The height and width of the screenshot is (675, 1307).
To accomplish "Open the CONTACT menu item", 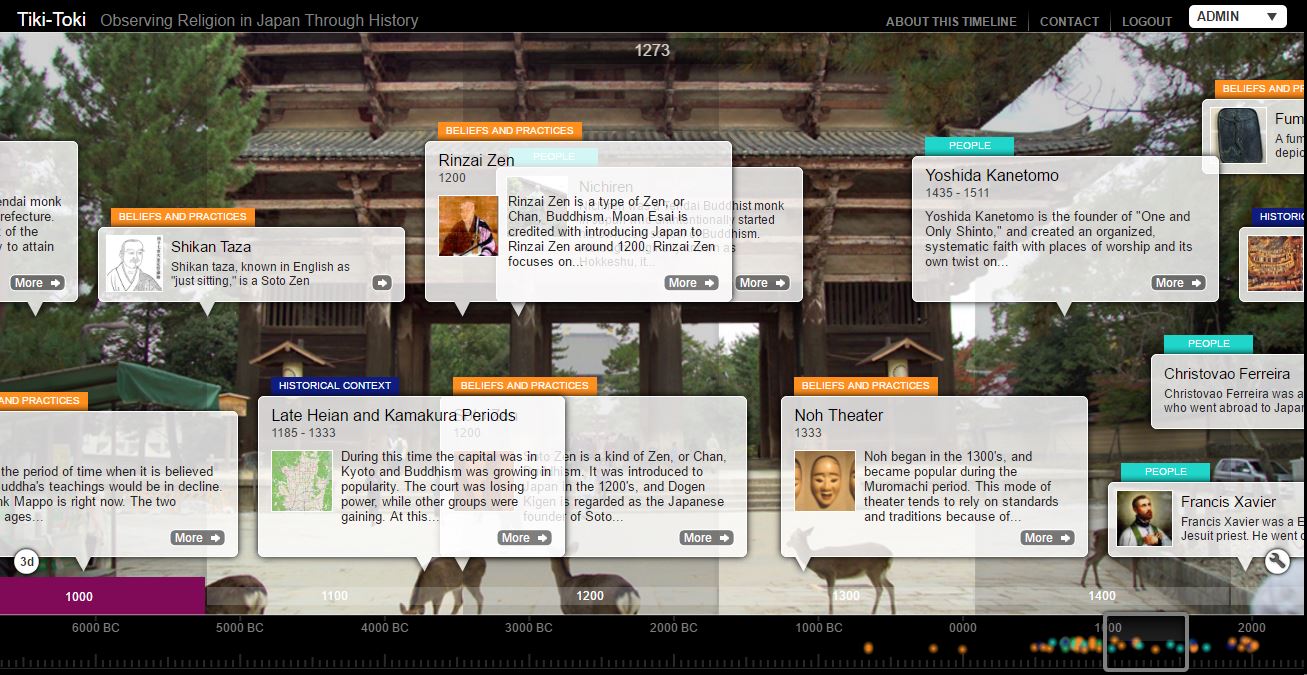I will [1069, 21].
